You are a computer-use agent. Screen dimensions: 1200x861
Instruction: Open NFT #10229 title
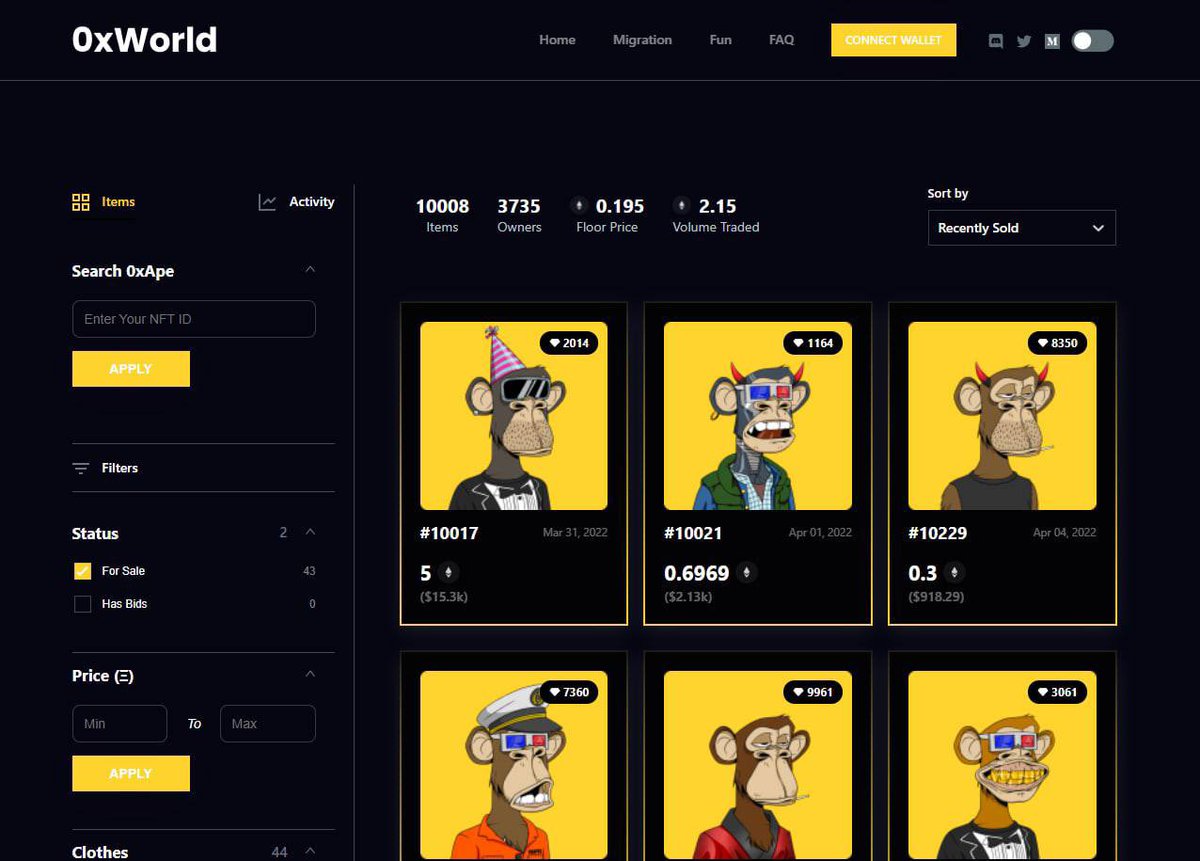click(937, 533)
